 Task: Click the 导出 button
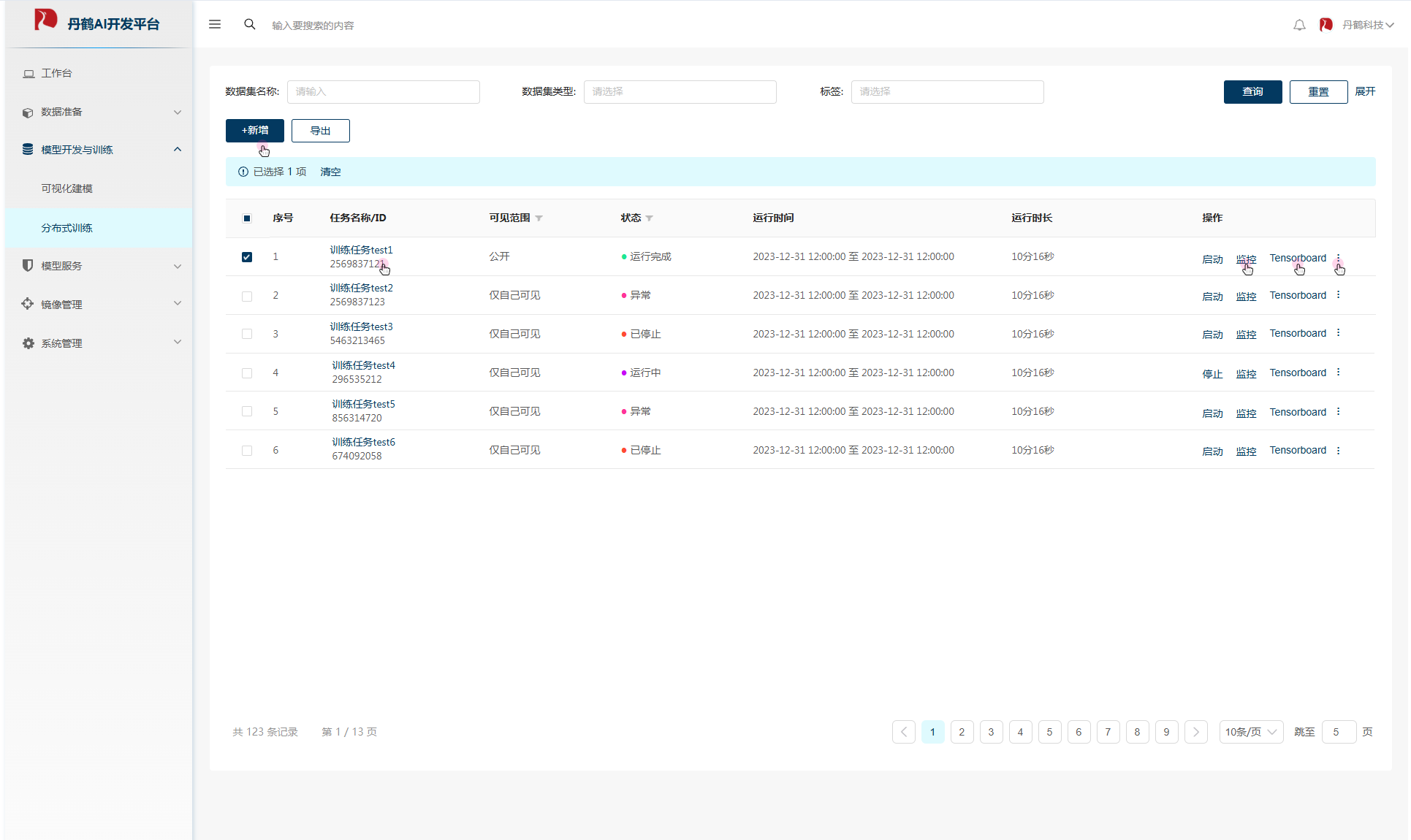(320, 131)
